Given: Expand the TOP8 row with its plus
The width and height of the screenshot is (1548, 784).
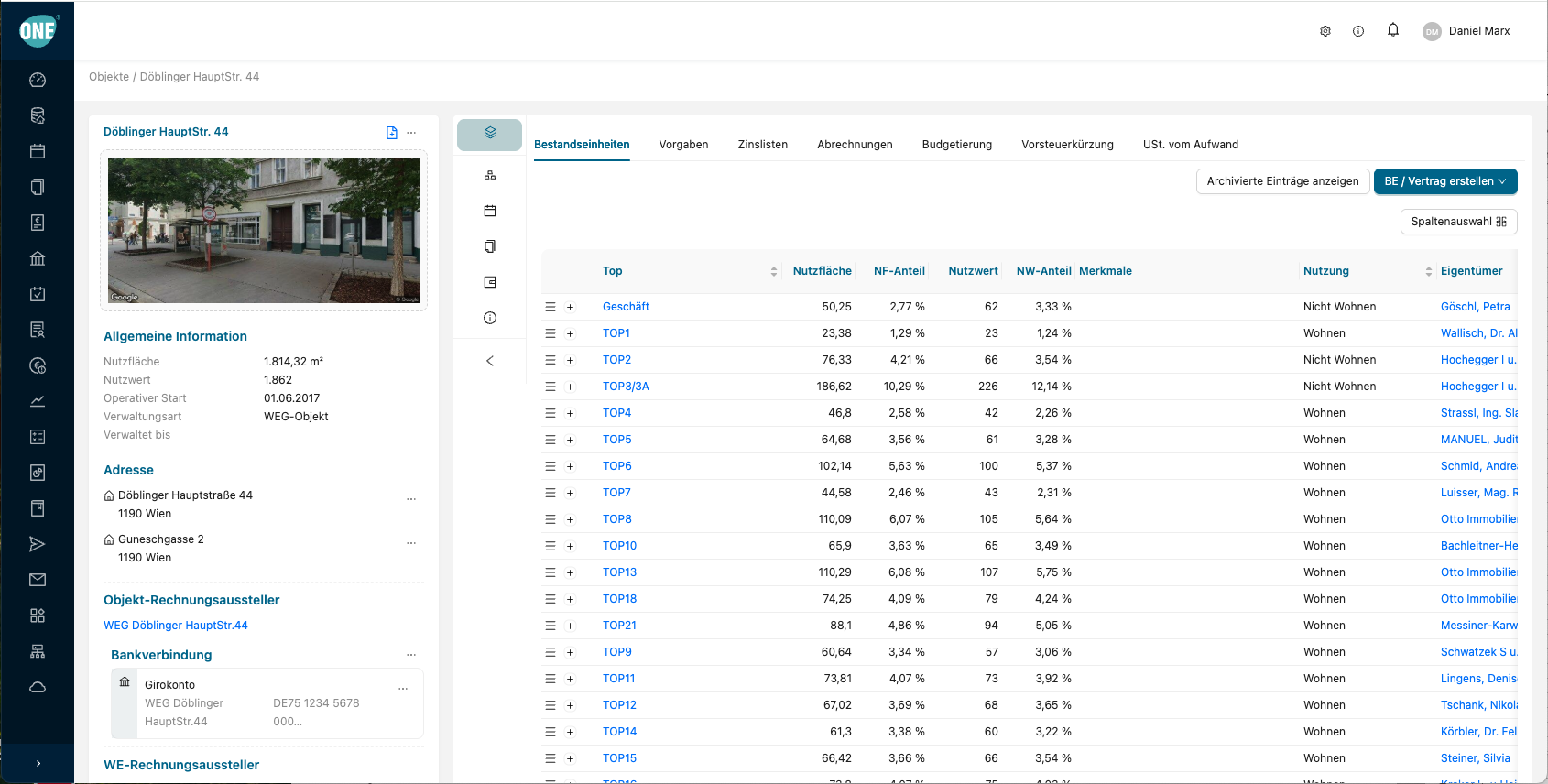Looking at the screenshot, I should [570, 519].
